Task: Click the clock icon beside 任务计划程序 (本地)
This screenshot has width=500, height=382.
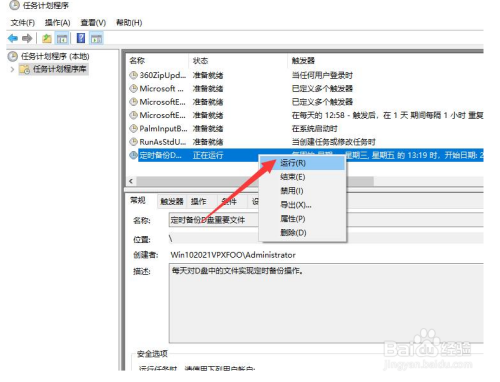Action: (x=12, y=56)
